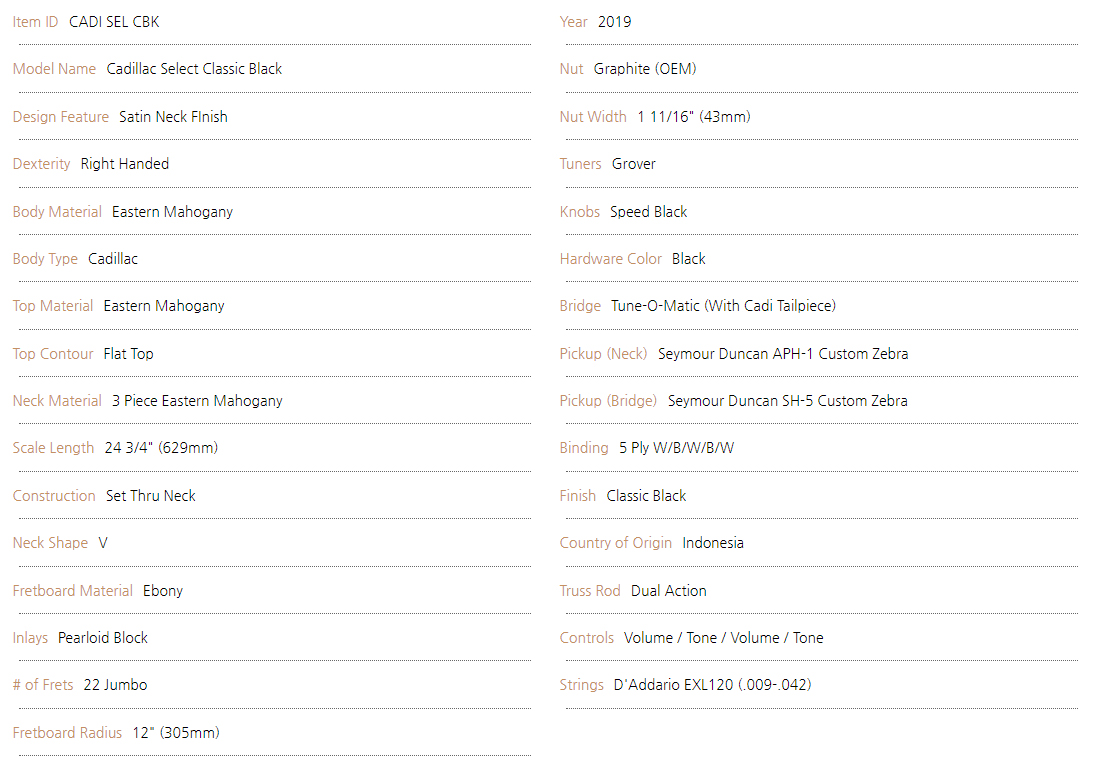The image size is (1106, 777).
Task: Click the Year 2019 value
Action: point(614,22)
